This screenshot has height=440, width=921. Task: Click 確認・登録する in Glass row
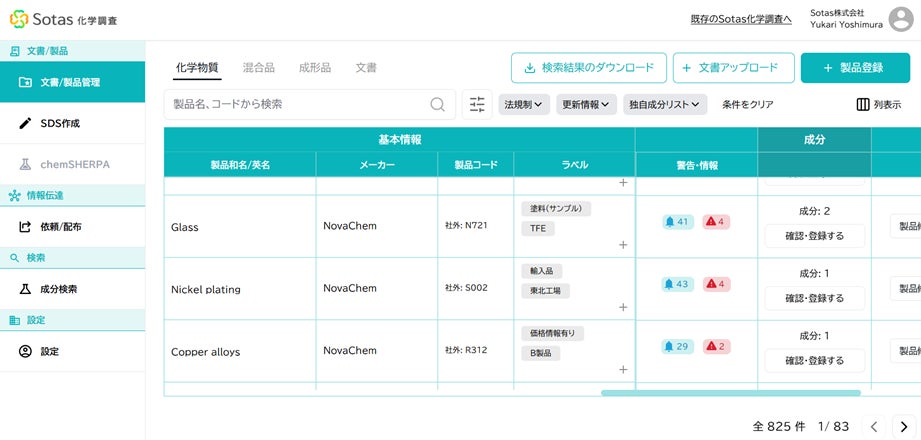coord(815,236)
